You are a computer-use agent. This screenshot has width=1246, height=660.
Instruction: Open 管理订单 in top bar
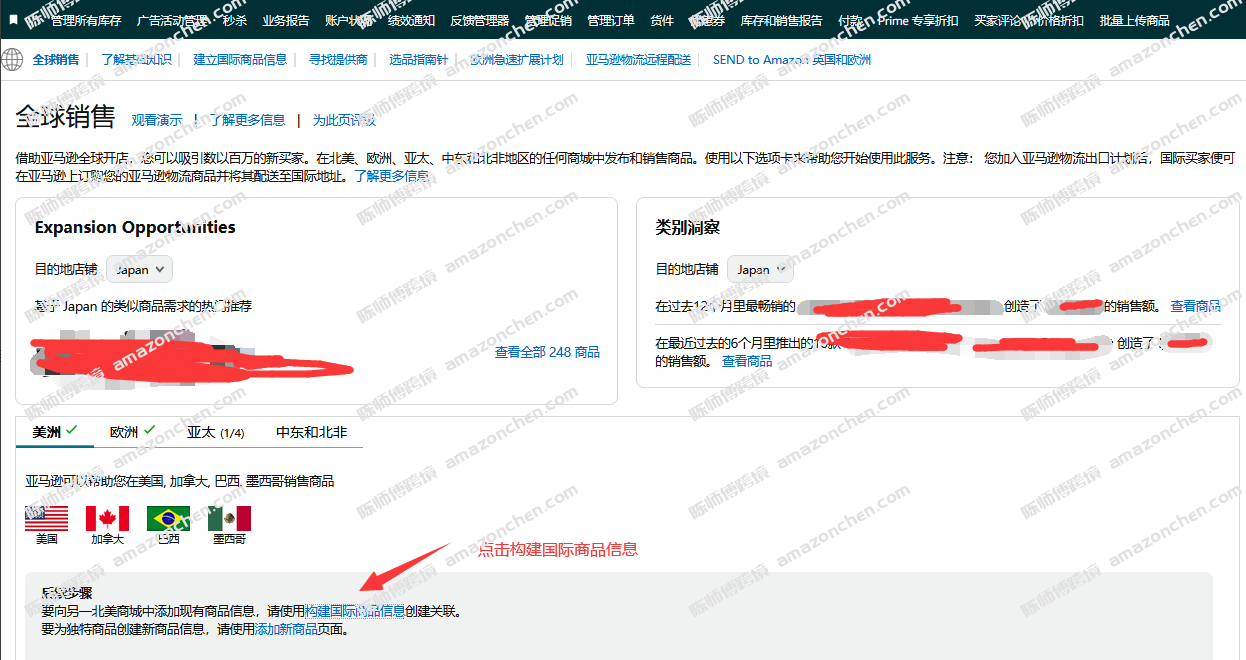coord(611,20)
